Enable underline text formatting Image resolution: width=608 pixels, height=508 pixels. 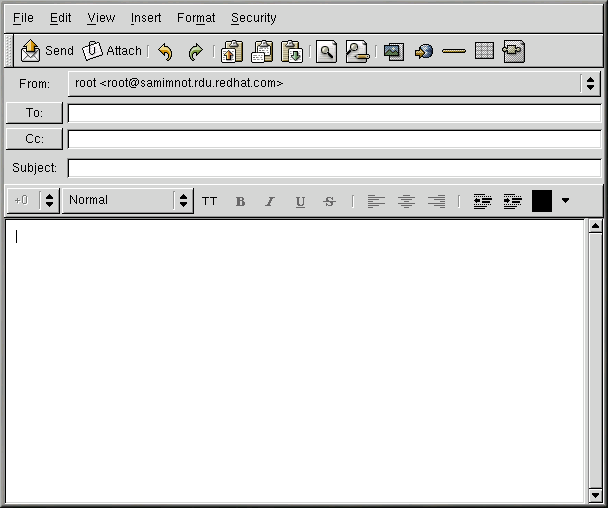click(300, 201)
